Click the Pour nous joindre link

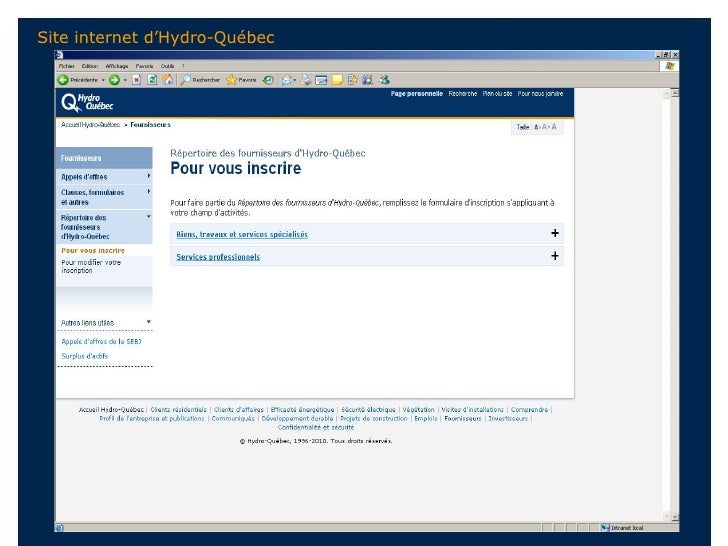pos(540,93)
